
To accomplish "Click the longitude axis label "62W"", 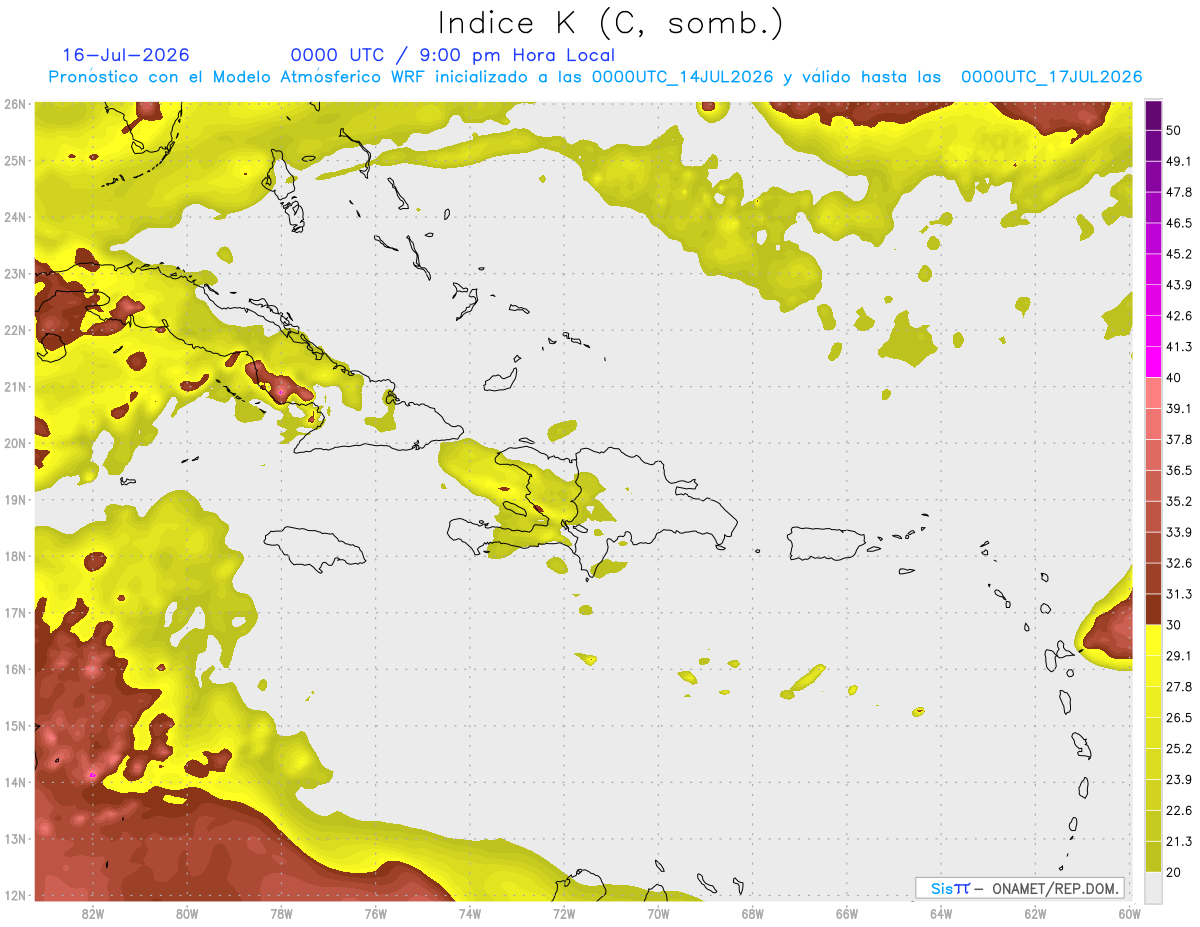I will [x=1035, y=913].
